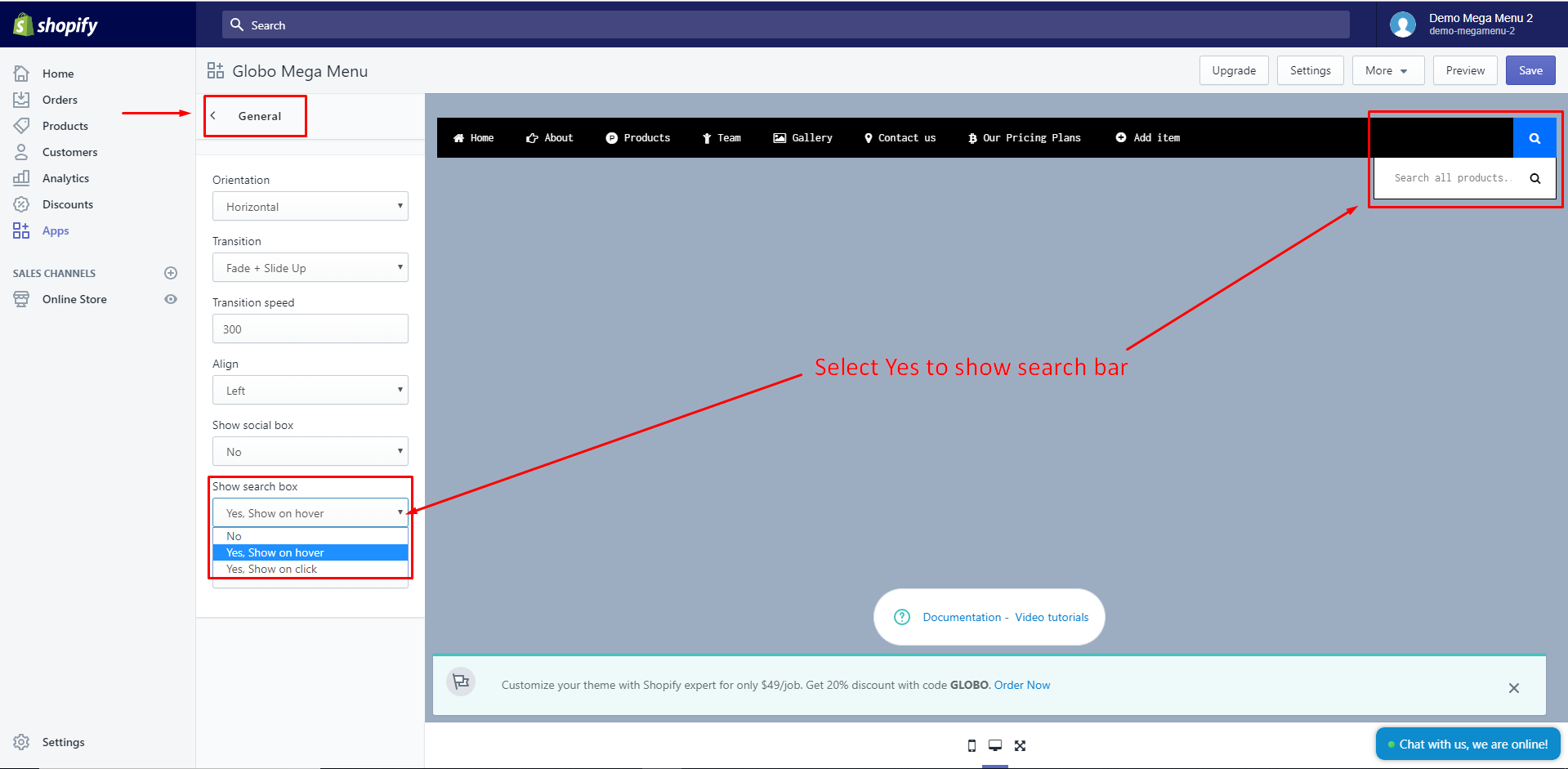Save the mega menu changes
Image resolution: width=1568 pixels, height=769 pixels.
[1530, 70]
